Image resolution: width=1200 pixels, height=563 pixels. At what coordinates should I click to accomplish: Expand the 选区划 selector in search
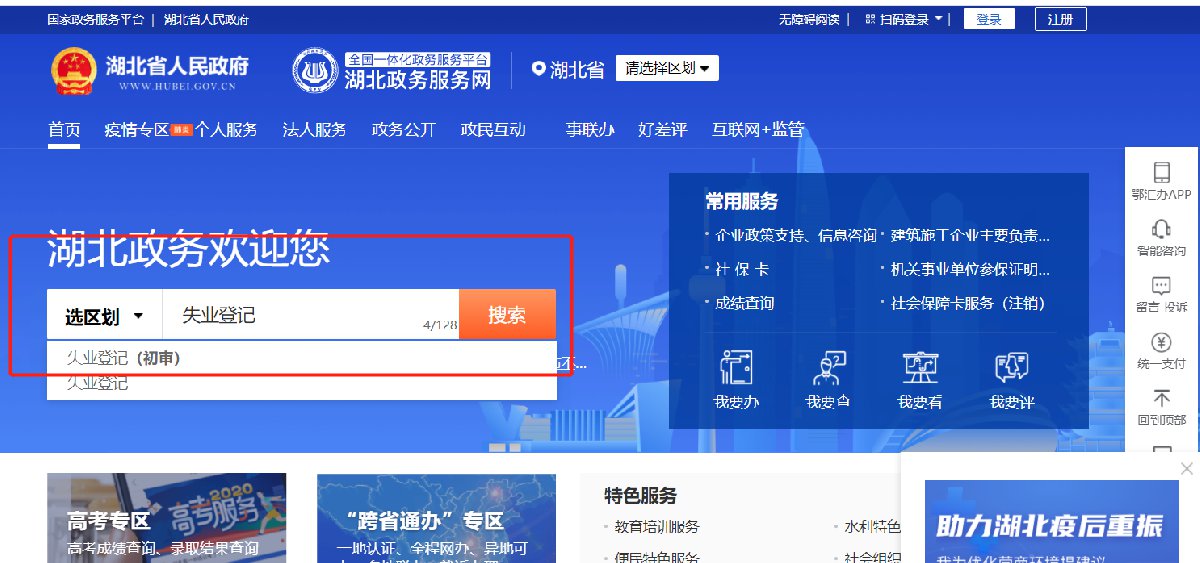pos(105,316)
